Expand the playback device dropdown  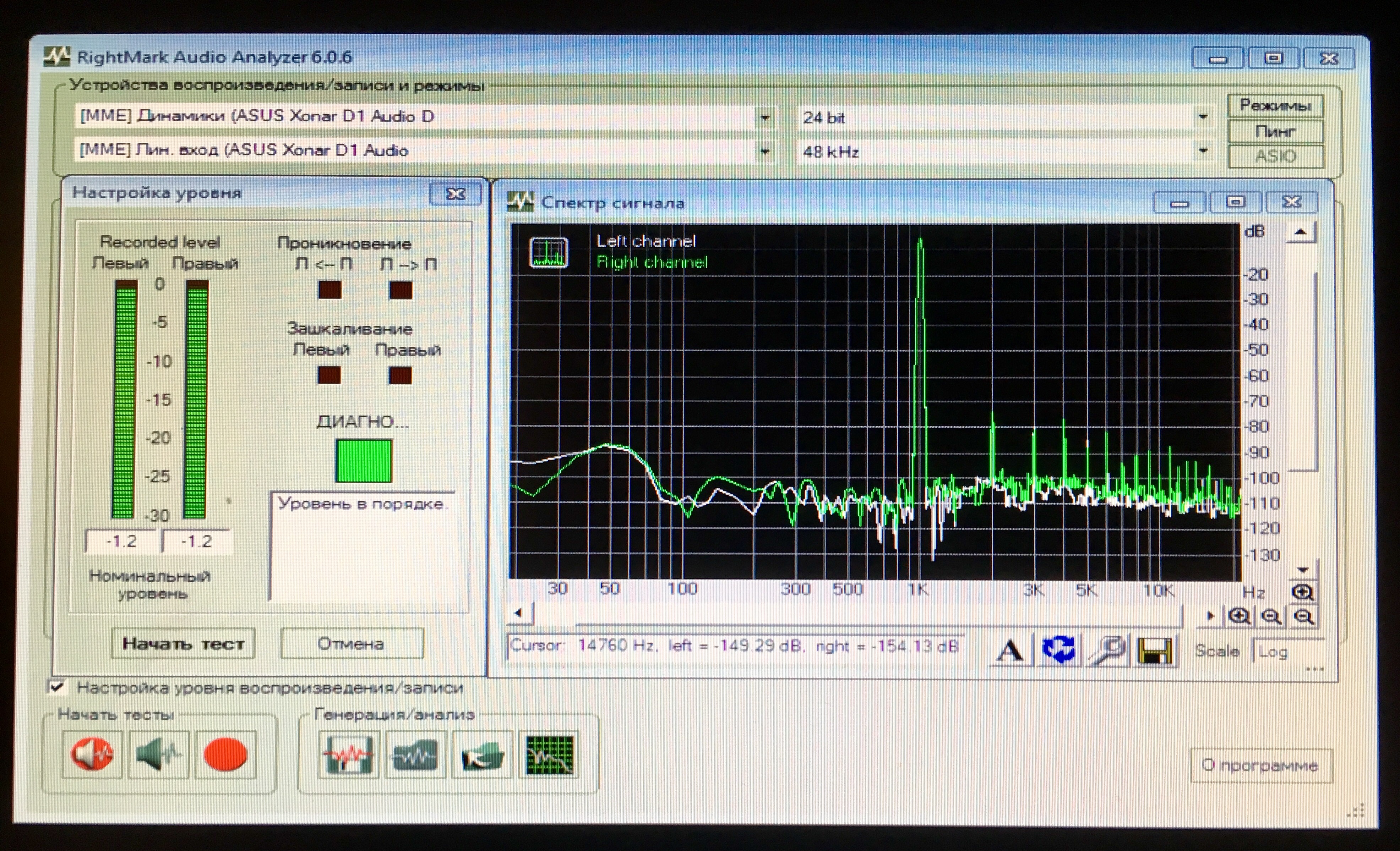tap(765, 117)
